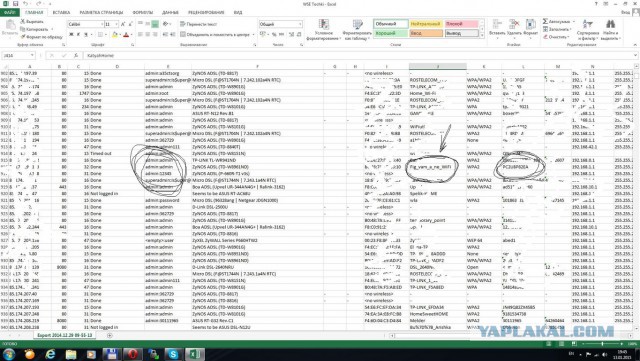Image resolution: width=640 pixels, height=361 pixels.
Task: Click Format Painter (Формат по образцу)
Action: [x=41, y=37]
